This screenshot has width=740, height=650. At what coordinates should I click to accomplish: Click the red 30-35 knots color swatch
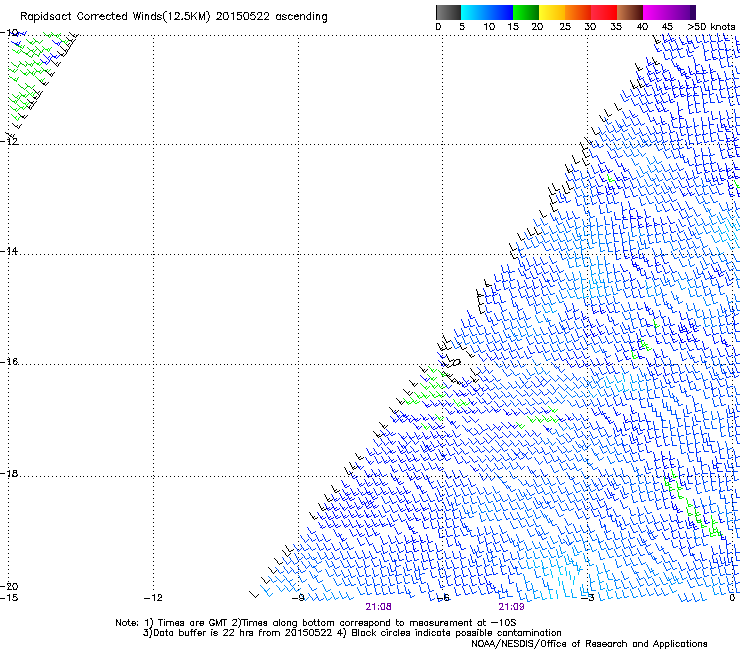click(604, 12)
